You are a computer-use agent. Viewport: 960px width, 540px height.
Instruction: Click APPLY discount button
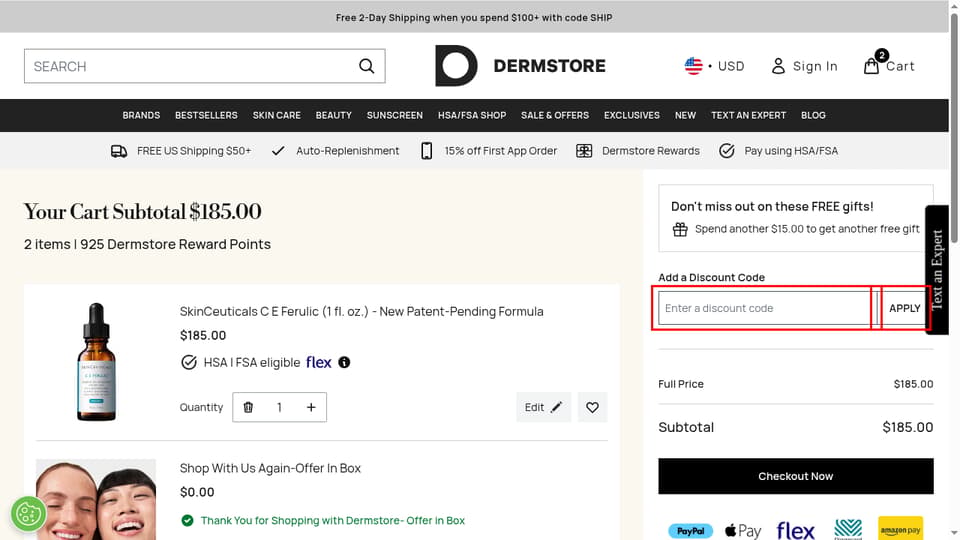[x=904, y=308]
